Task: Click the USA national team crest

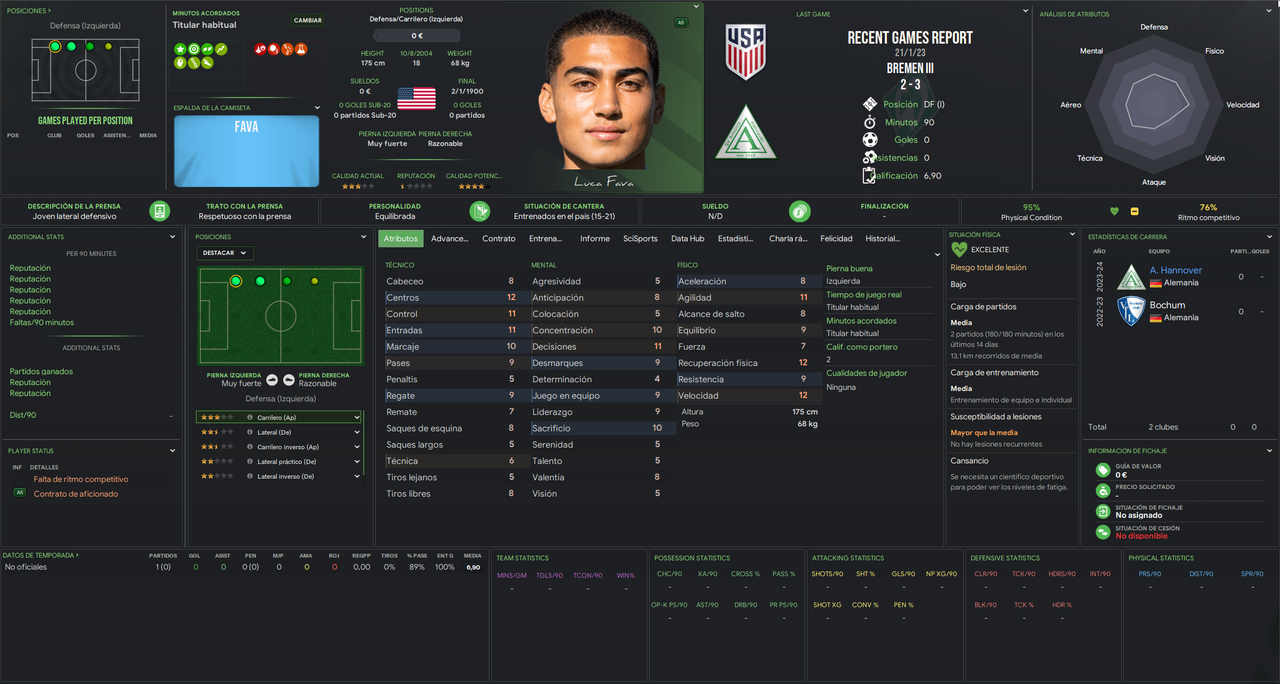Action: pyautogui.click(x=745, y=51)
